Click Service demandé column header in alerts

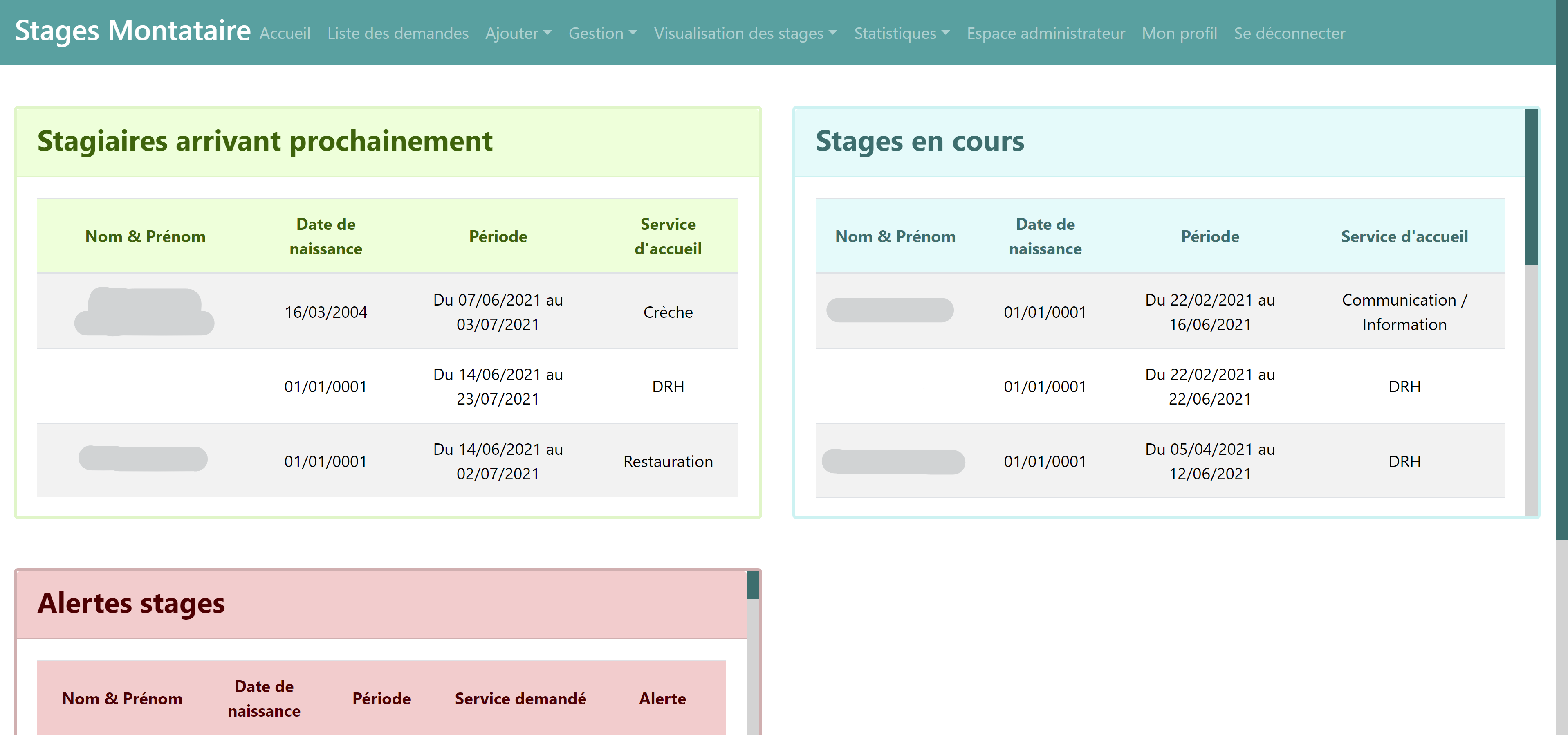[520, 699]
